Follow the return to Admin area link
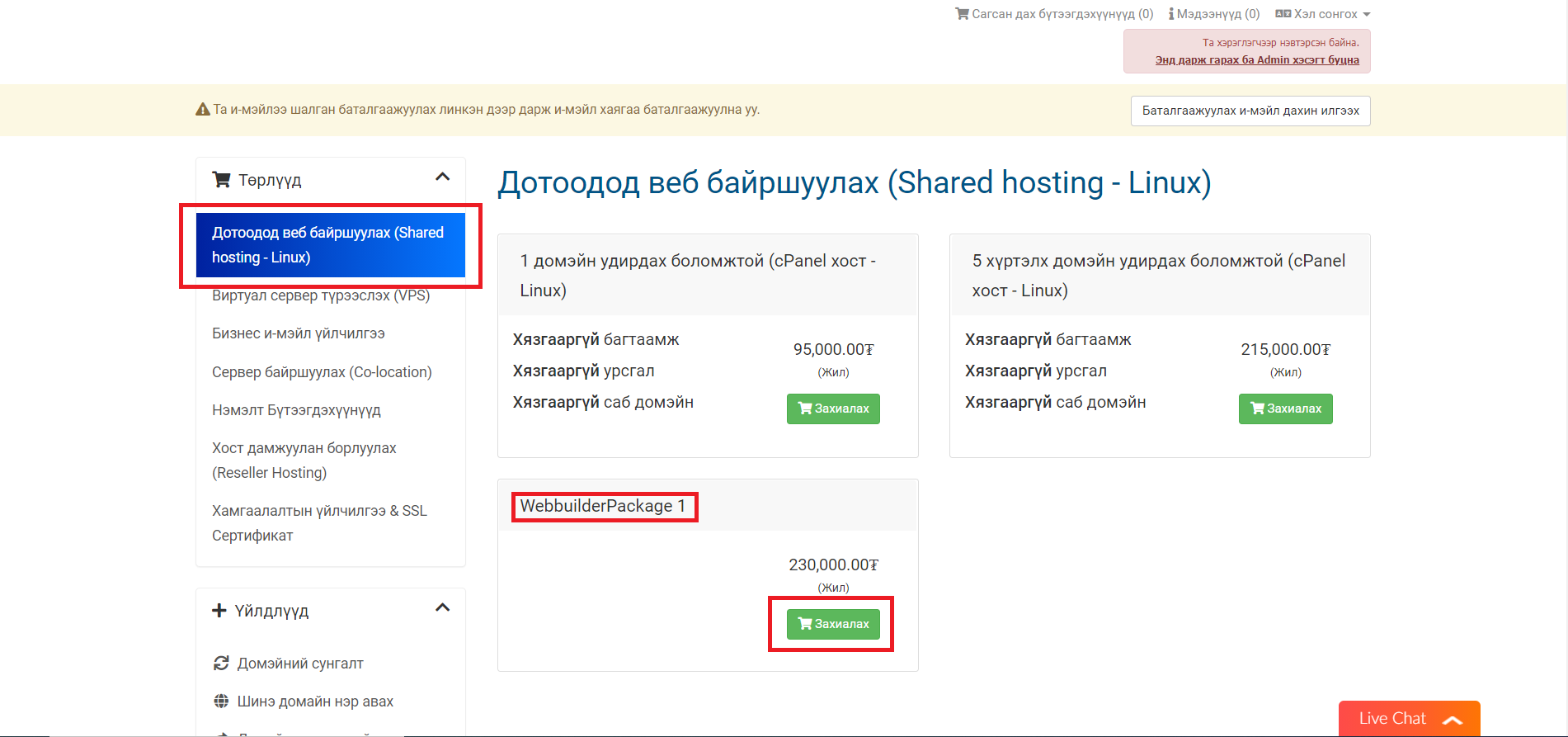 click(x=1257, y=59)
